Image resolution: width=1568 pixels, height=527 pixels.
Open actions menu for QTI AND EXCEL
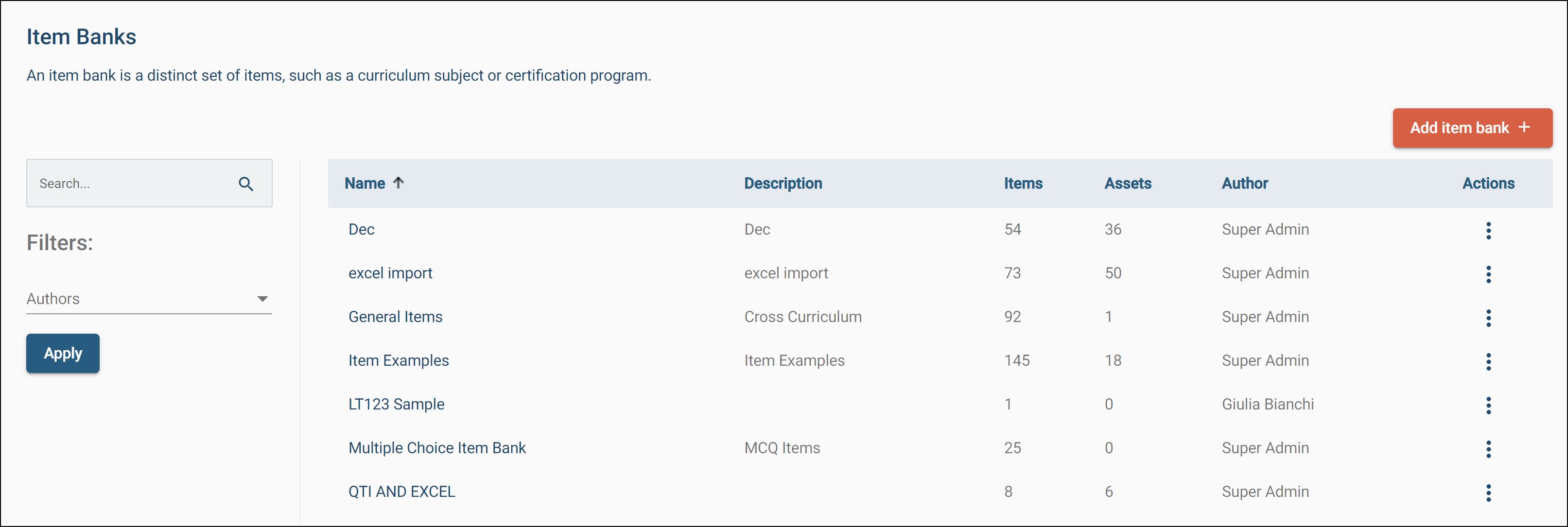(x=1489, y=493)
